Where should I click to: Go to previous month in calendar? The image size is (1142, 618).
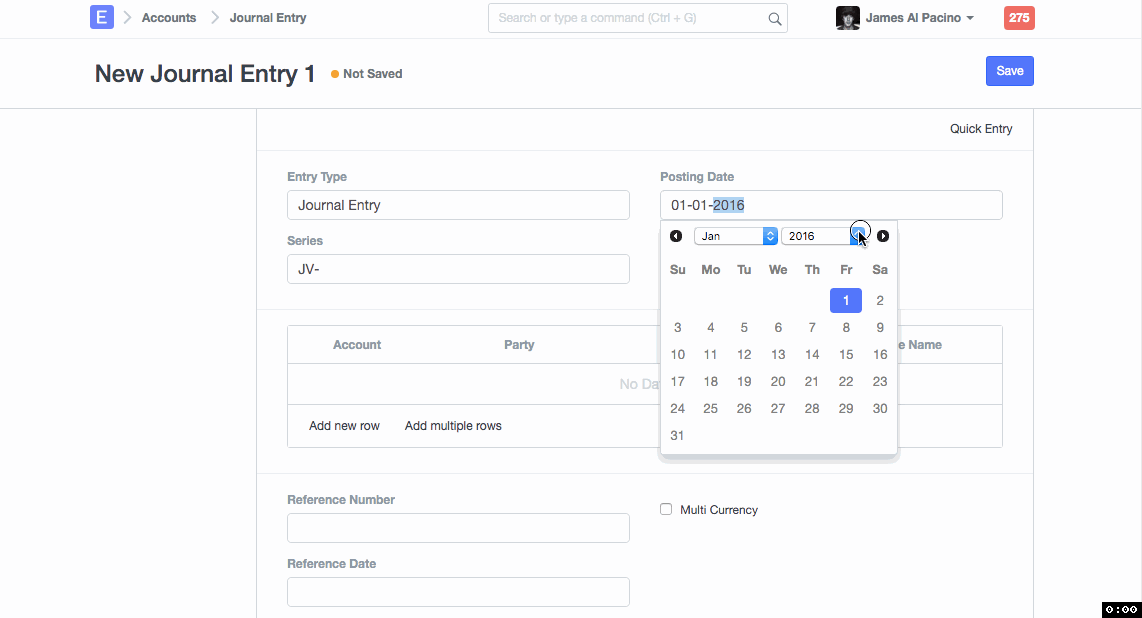coord(676,236)
